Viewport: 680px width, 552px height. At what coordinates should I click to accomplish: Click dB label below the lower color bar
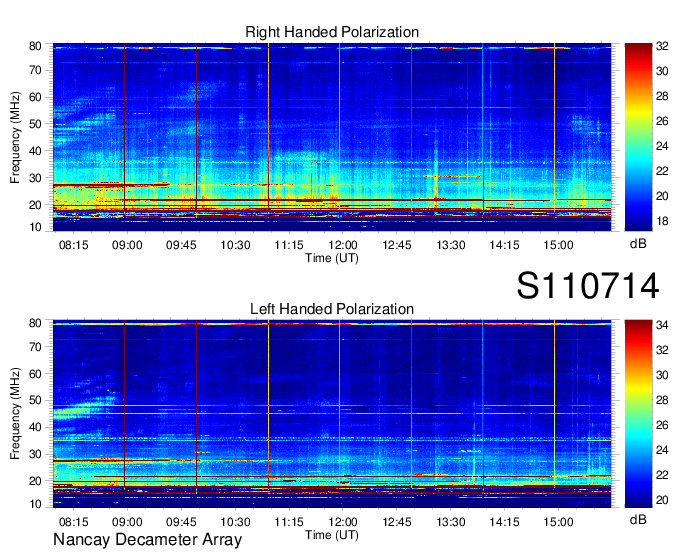tap(638, 520)
